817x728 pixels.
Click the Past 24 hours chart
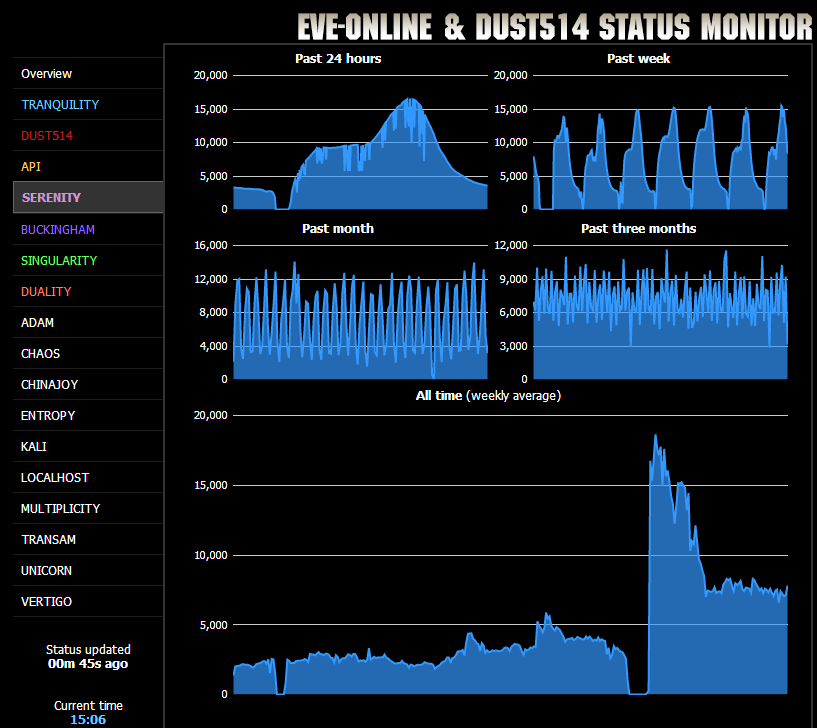(x=360, y=142)
